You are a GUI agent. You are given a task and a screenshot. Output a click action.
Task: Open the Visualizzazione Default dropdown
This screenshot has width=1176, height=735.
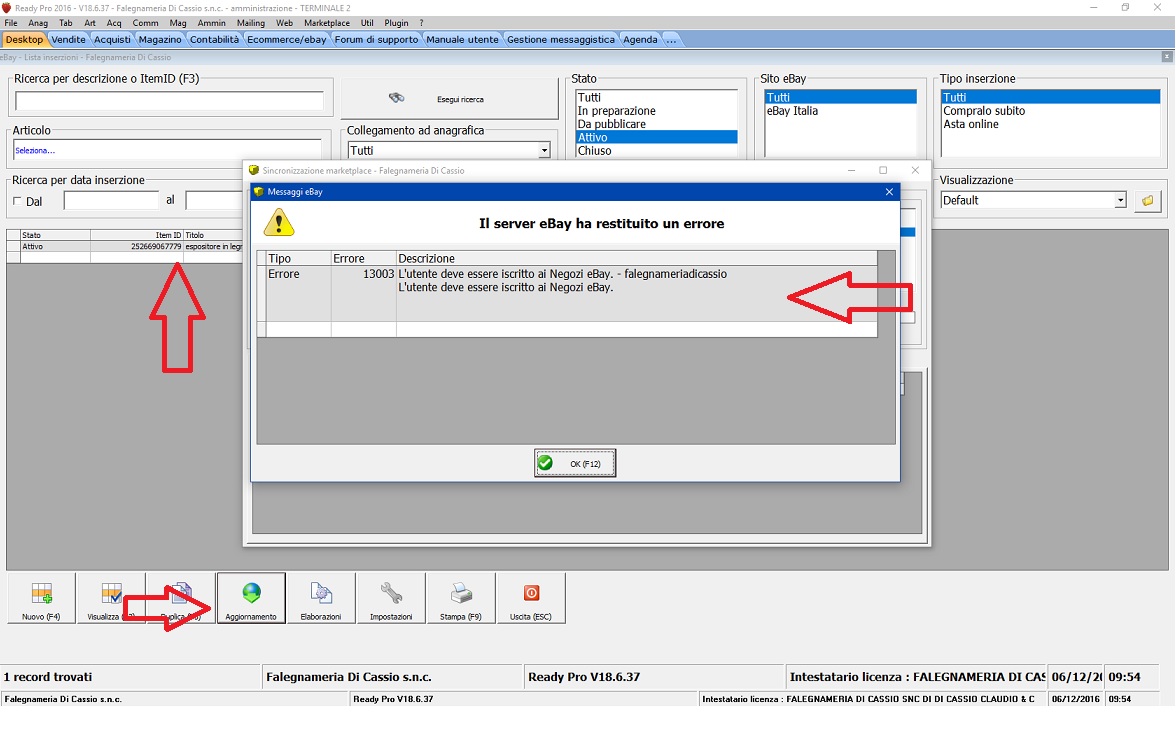tap(1120, 200)
